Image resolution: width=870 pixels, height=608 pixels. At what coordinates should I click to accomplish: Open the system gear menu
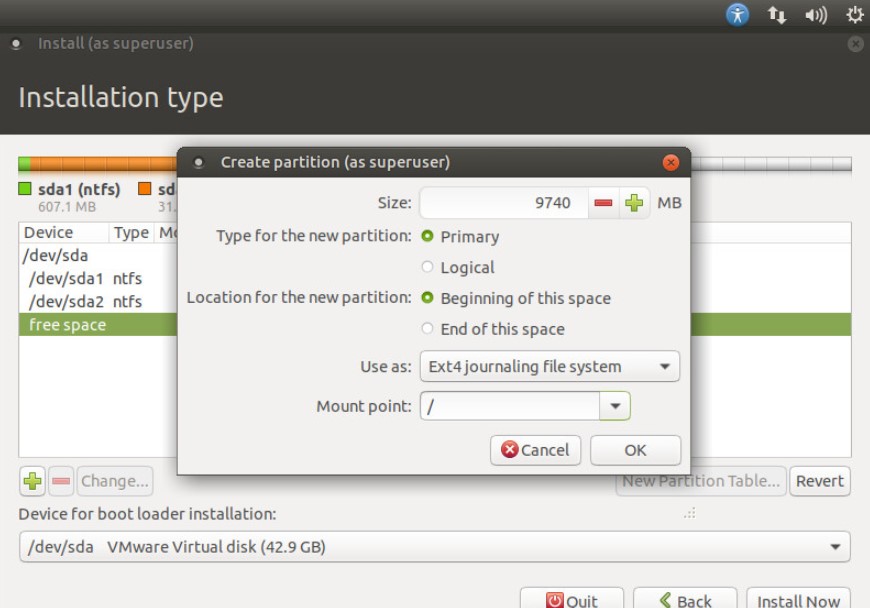click(854, 14)
